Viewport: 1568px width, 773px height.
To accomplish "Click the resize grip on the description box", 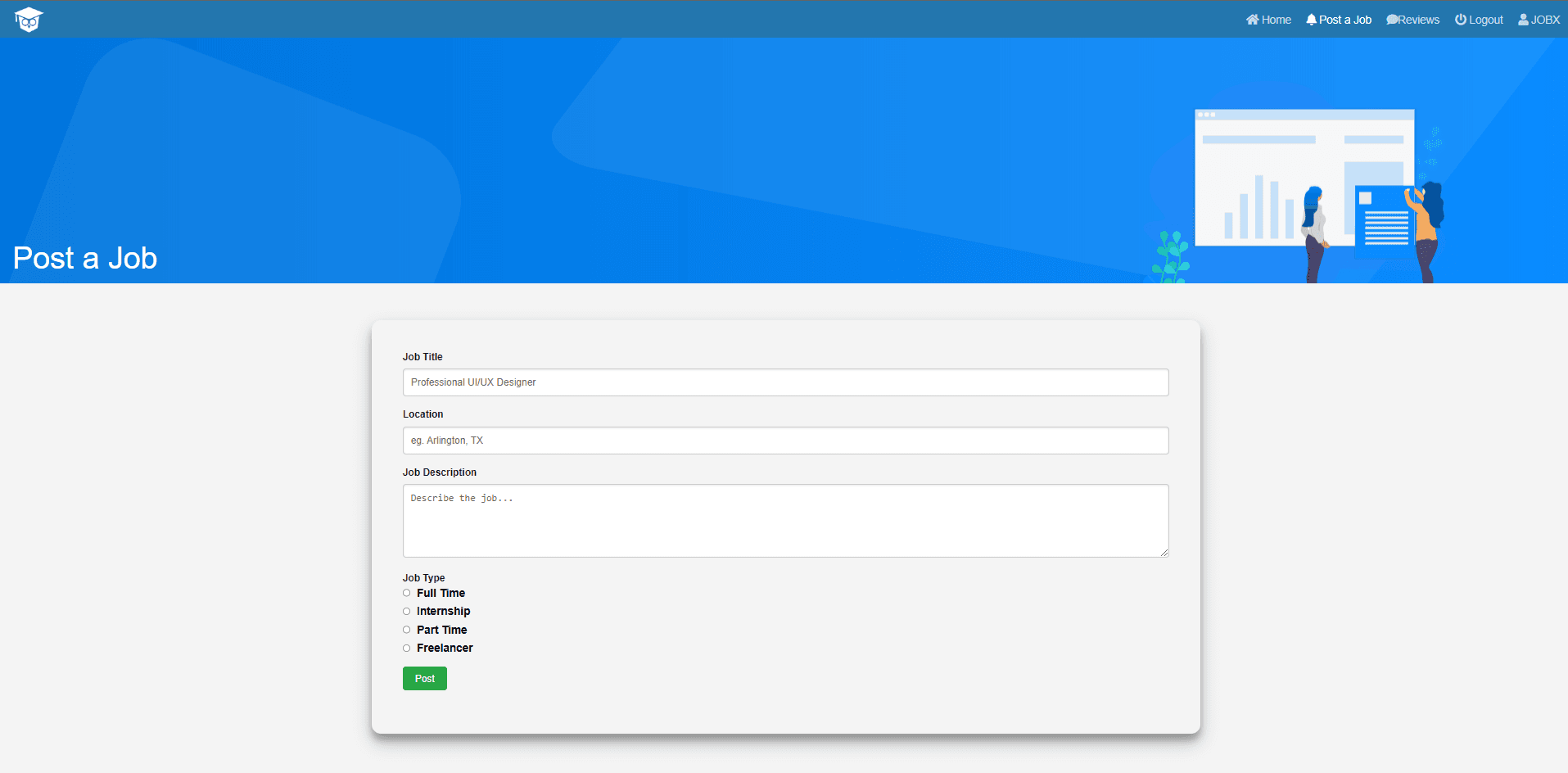I will pyautogui.click(x=1165, y=552).
